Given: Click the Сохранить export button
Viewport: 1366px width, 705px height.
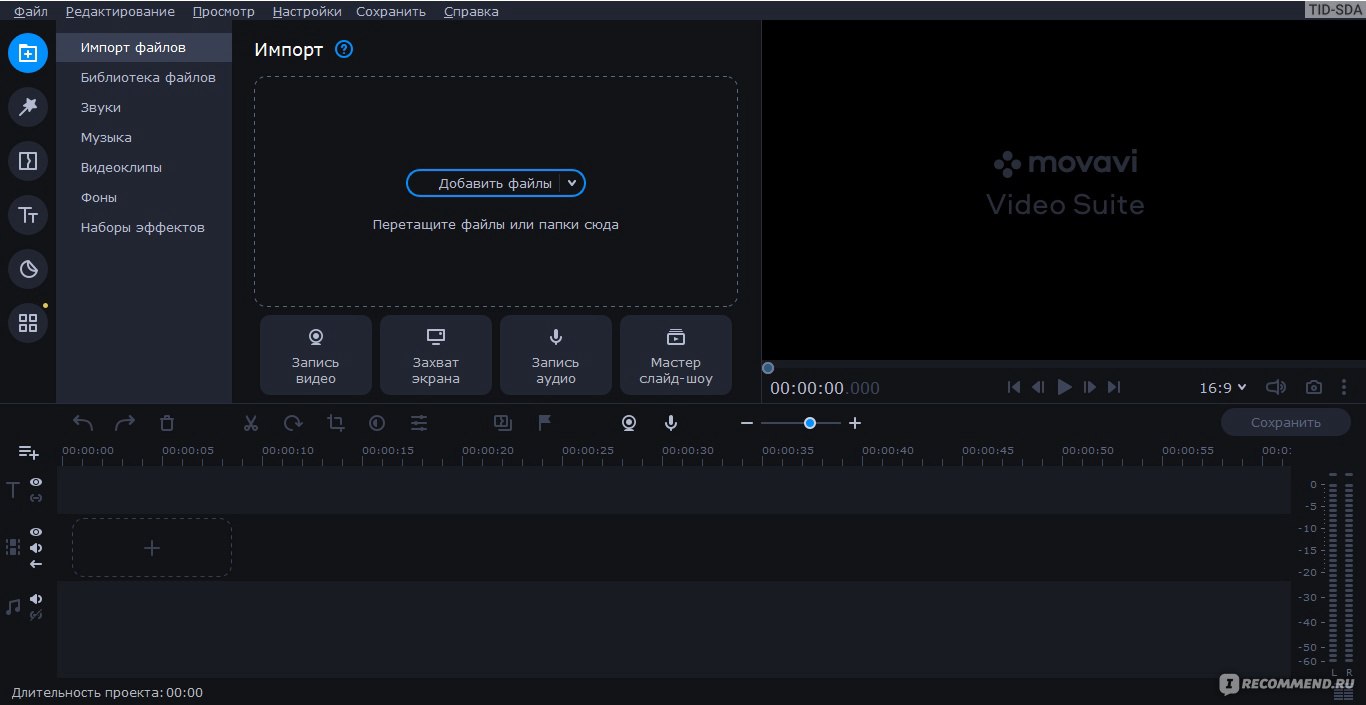Looking at the screenshot, I should (1286, 422).
